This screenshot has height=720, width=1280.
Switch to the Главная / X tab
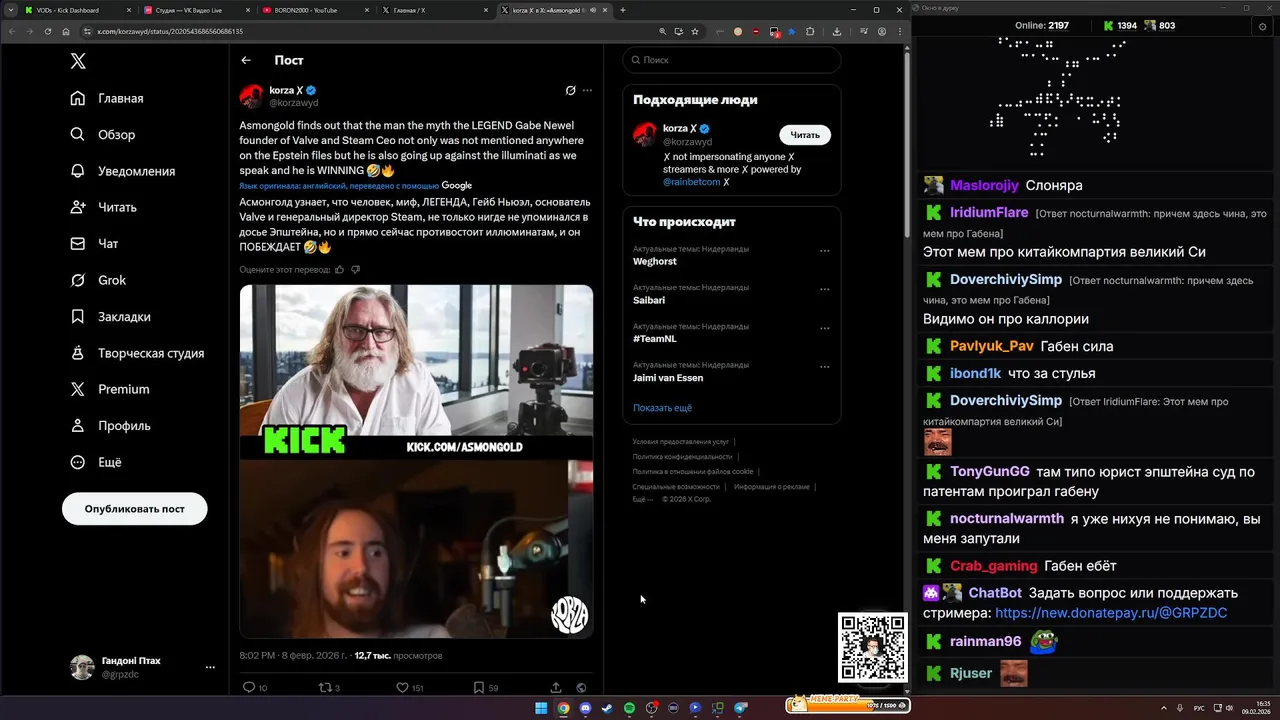coord(436,10)
